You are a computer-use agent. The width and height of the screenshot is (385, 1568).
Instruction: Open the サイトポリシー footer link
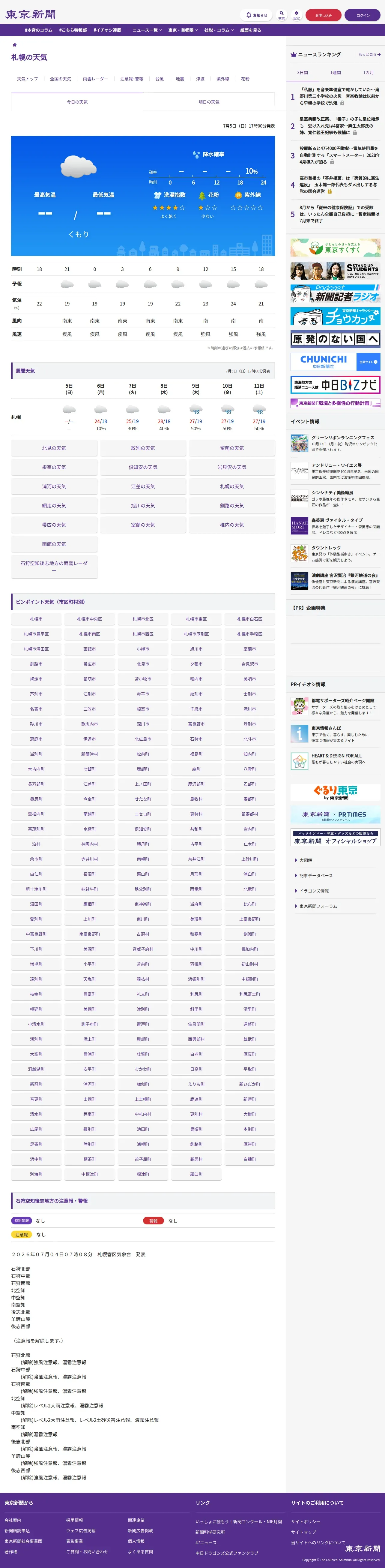point(305,1522)
